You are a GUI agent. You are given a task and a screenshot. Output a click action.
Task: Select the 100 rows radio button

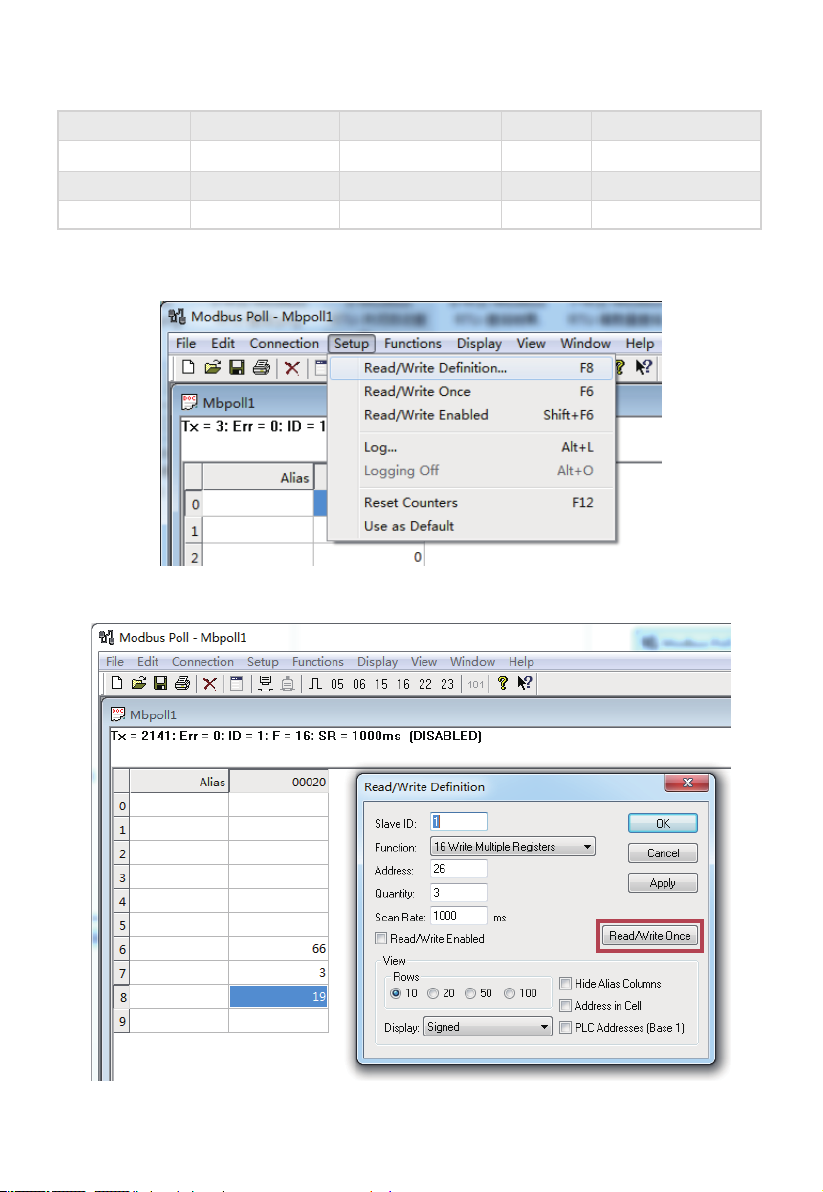509,993
